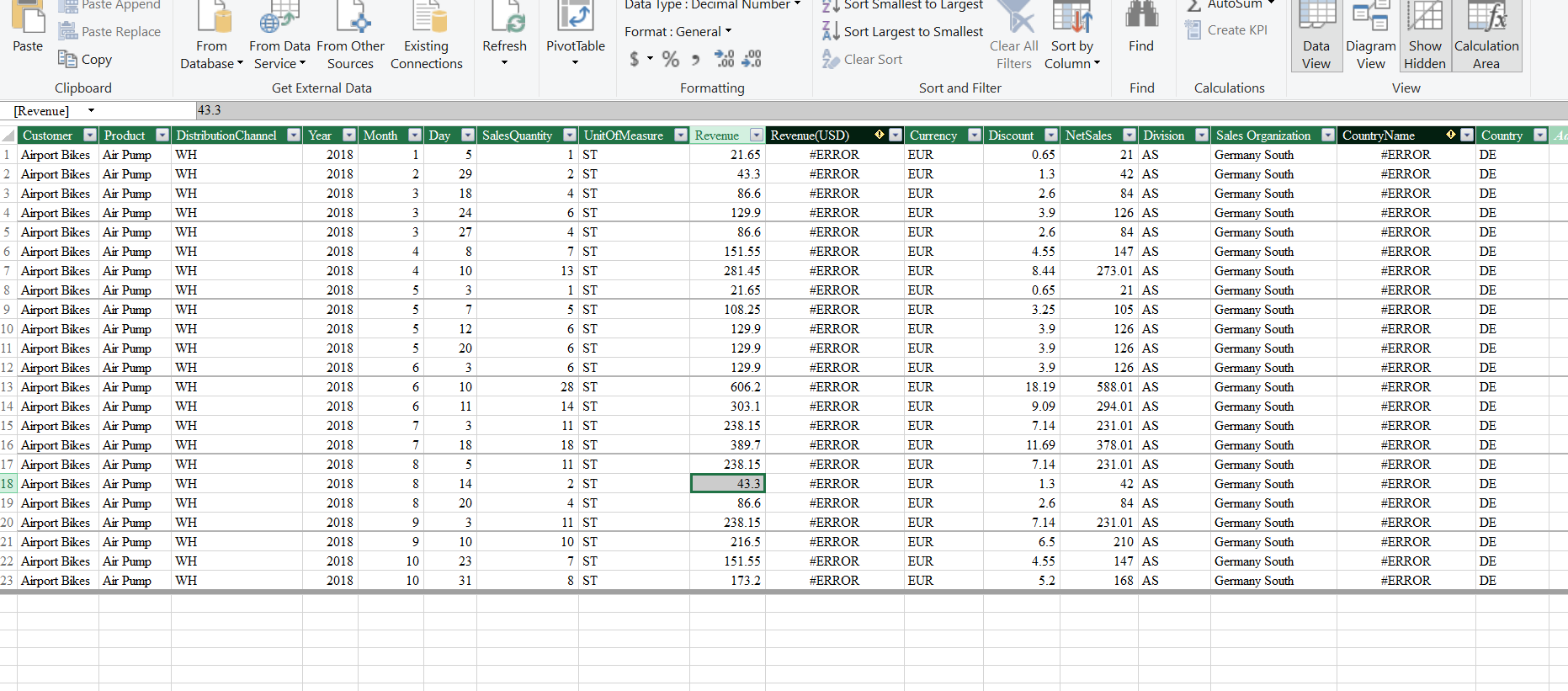Expand the currency symbol dropdown arrow
The width and height of the screenshot is (1568, 691).
[x=650, y=59]
